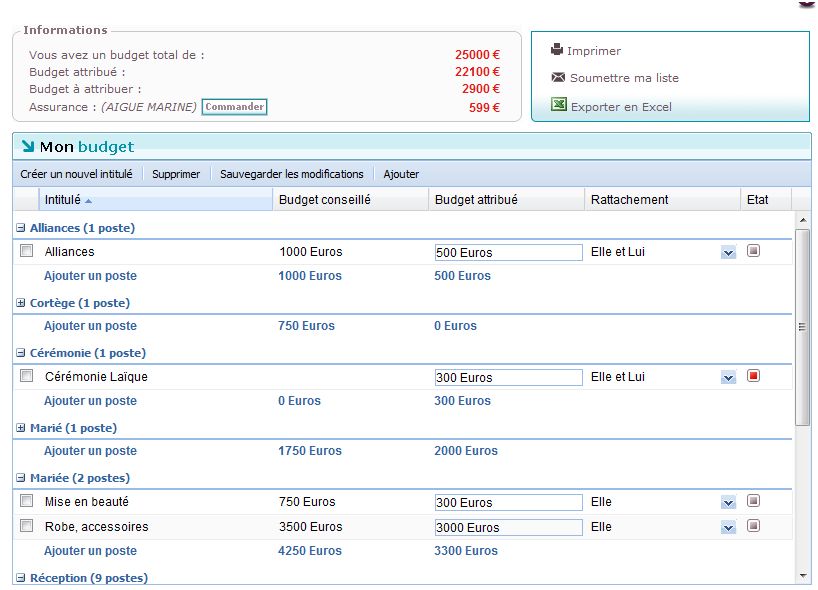The image size is (818, 590).
Task: Click the Etat column header
Action: [x=765, y=200]
